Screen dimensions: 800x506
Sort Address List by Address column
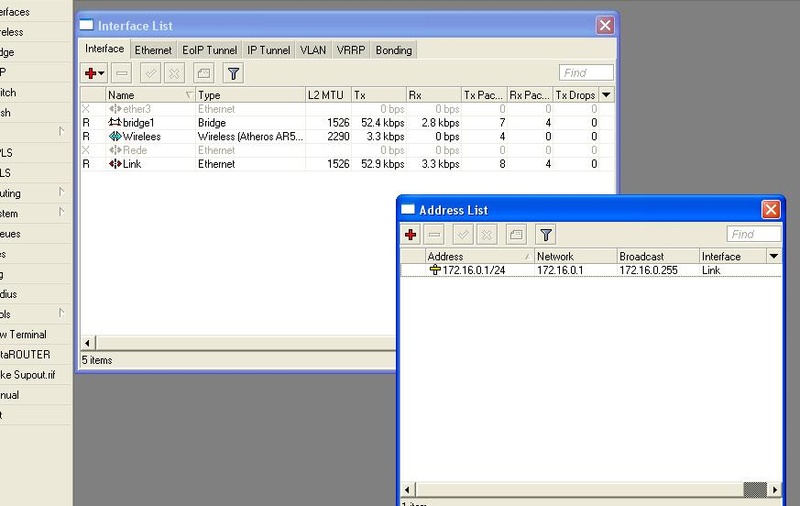tap(480, 256)
